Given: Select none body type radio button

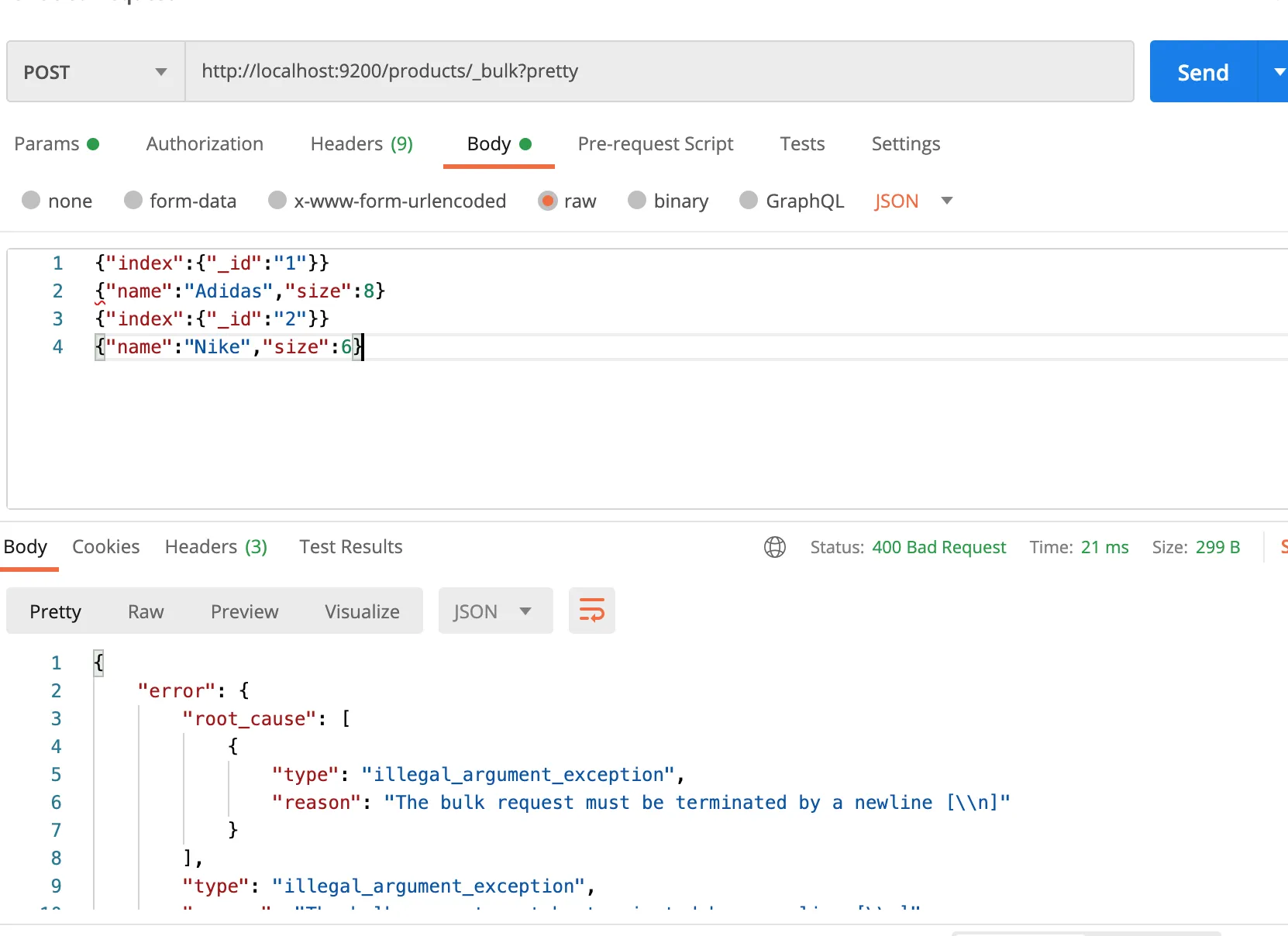Looking at the screenshot, I should [x=31, y=201].
